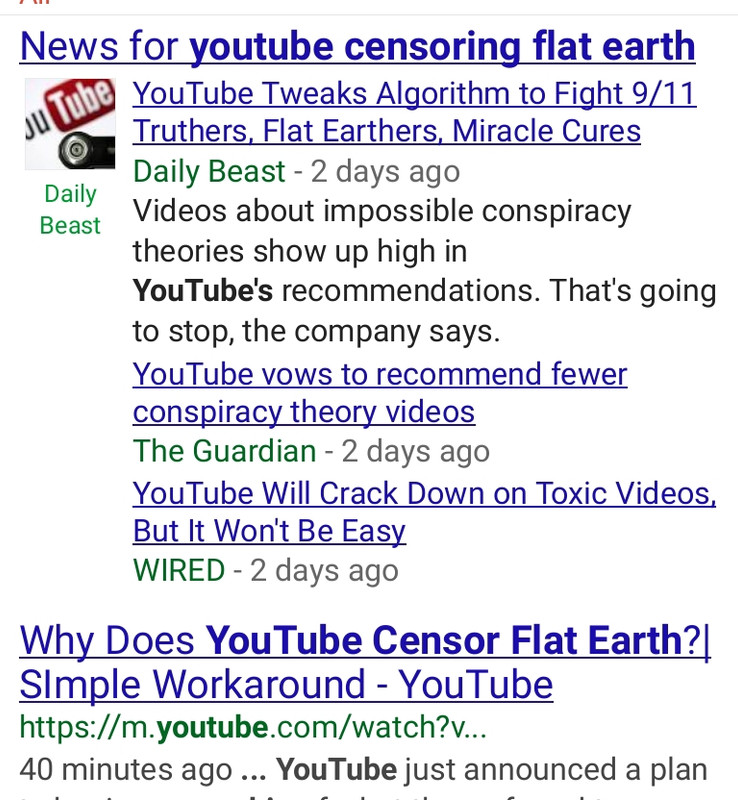Select The Guardian source name
738x800 pixels.
point(224,451)
